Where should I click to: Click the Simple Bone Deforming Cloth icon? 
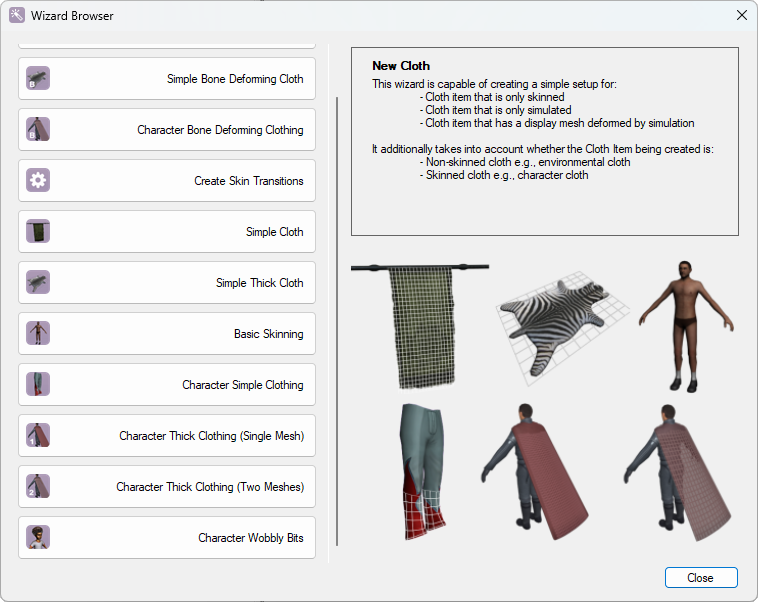click(38, 78)
